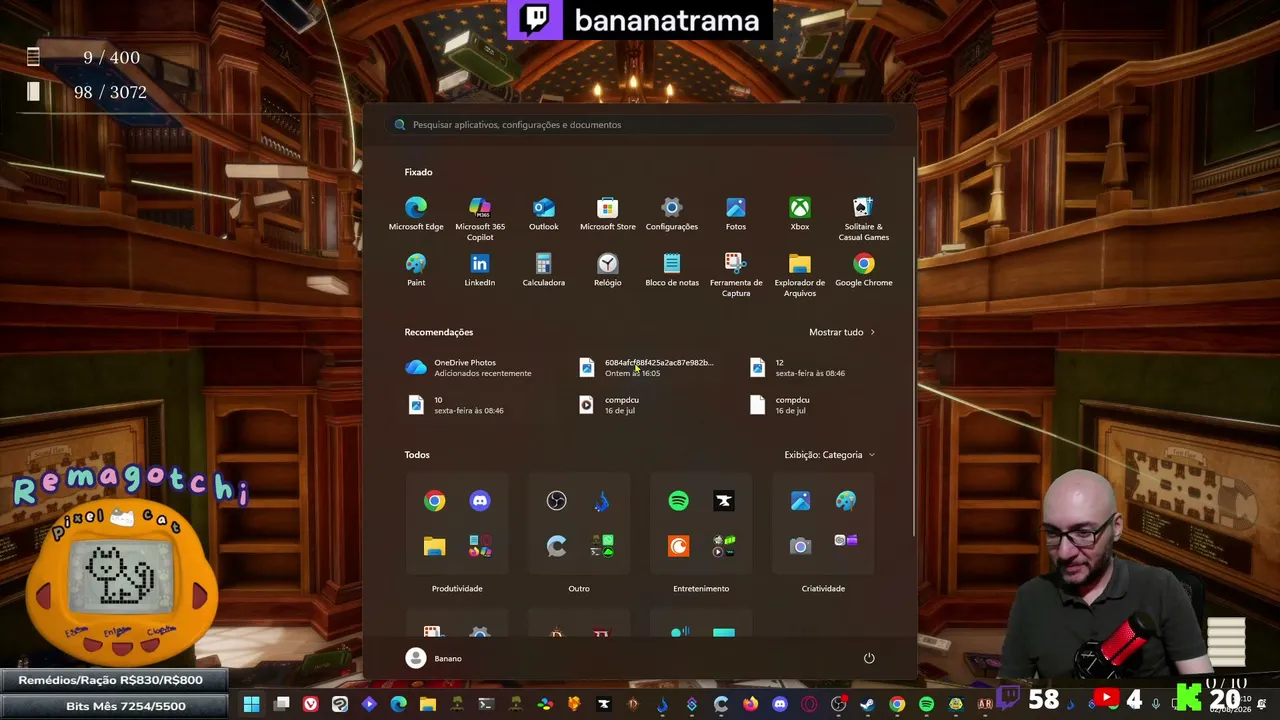Image resolution: width=1280 pixels, height=720 pixels.
Task: Open the pinned Xbox app
Action: click(800, 214)
